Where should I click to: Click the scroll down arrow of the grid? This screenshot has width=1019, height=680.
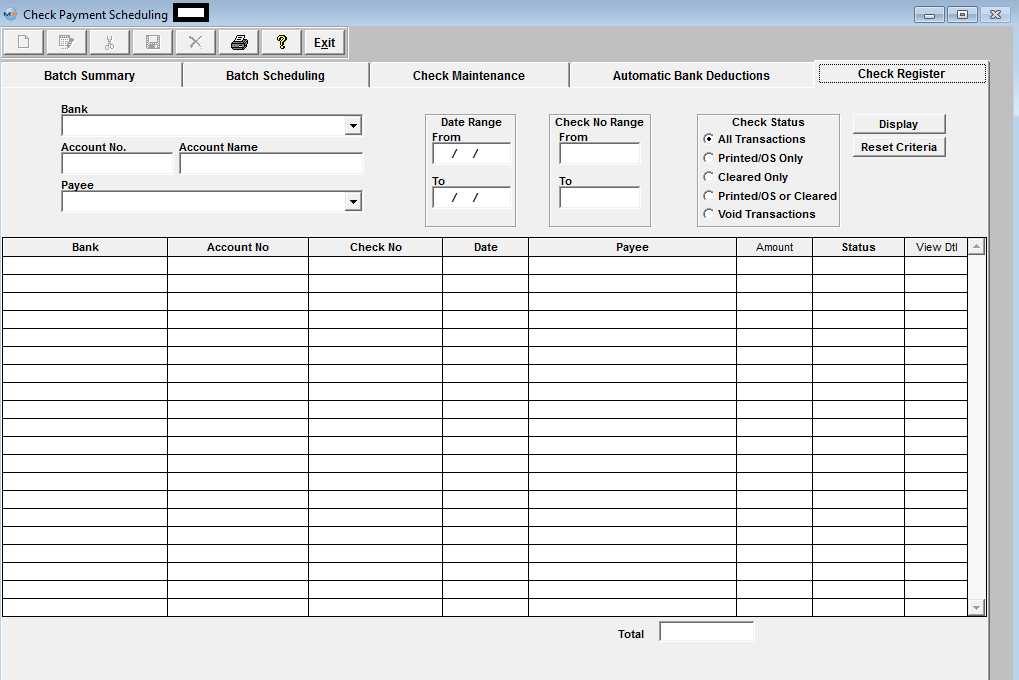tap(976, 607)
